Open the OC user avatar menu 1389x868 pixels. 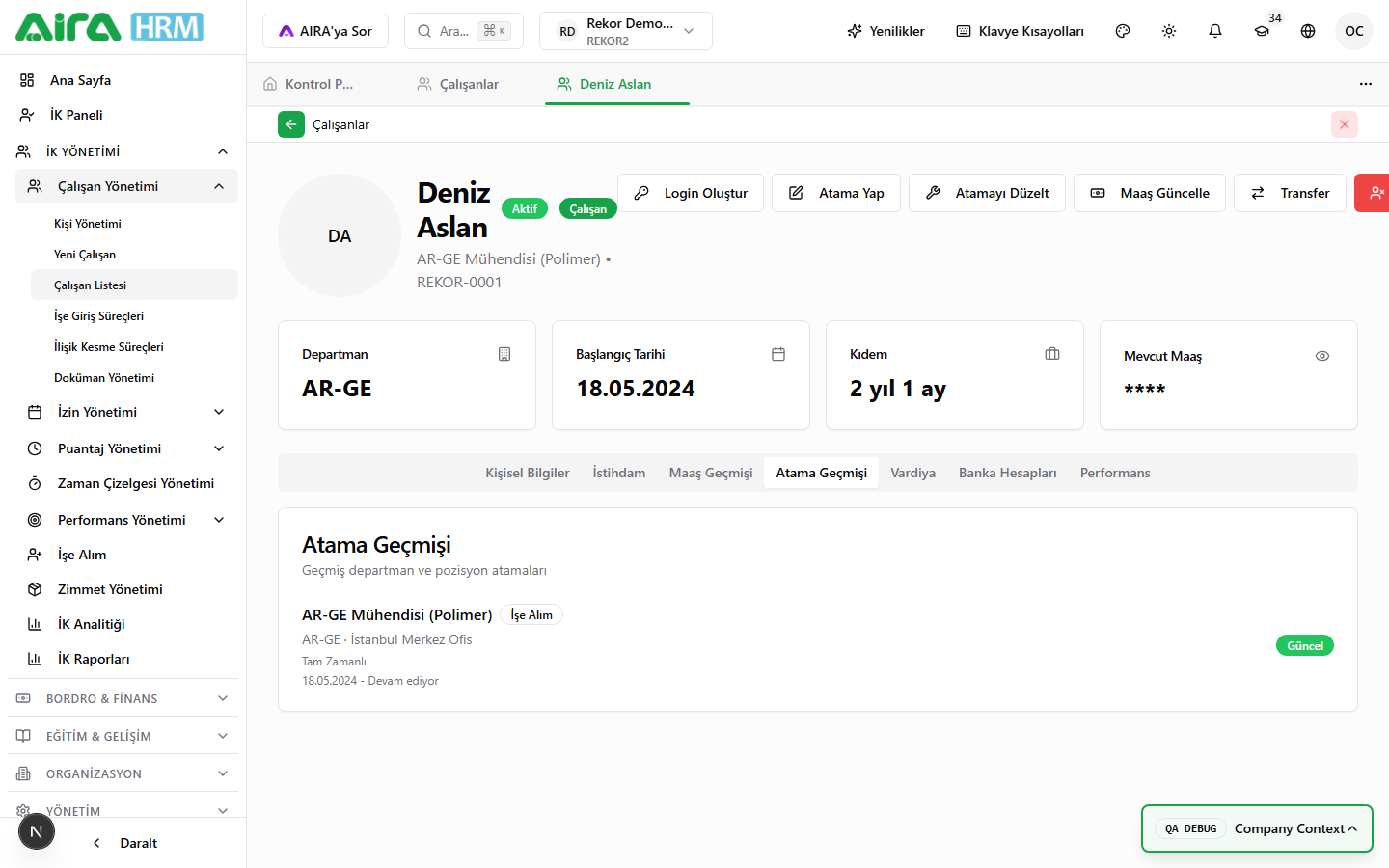(x=1354, y=31)
